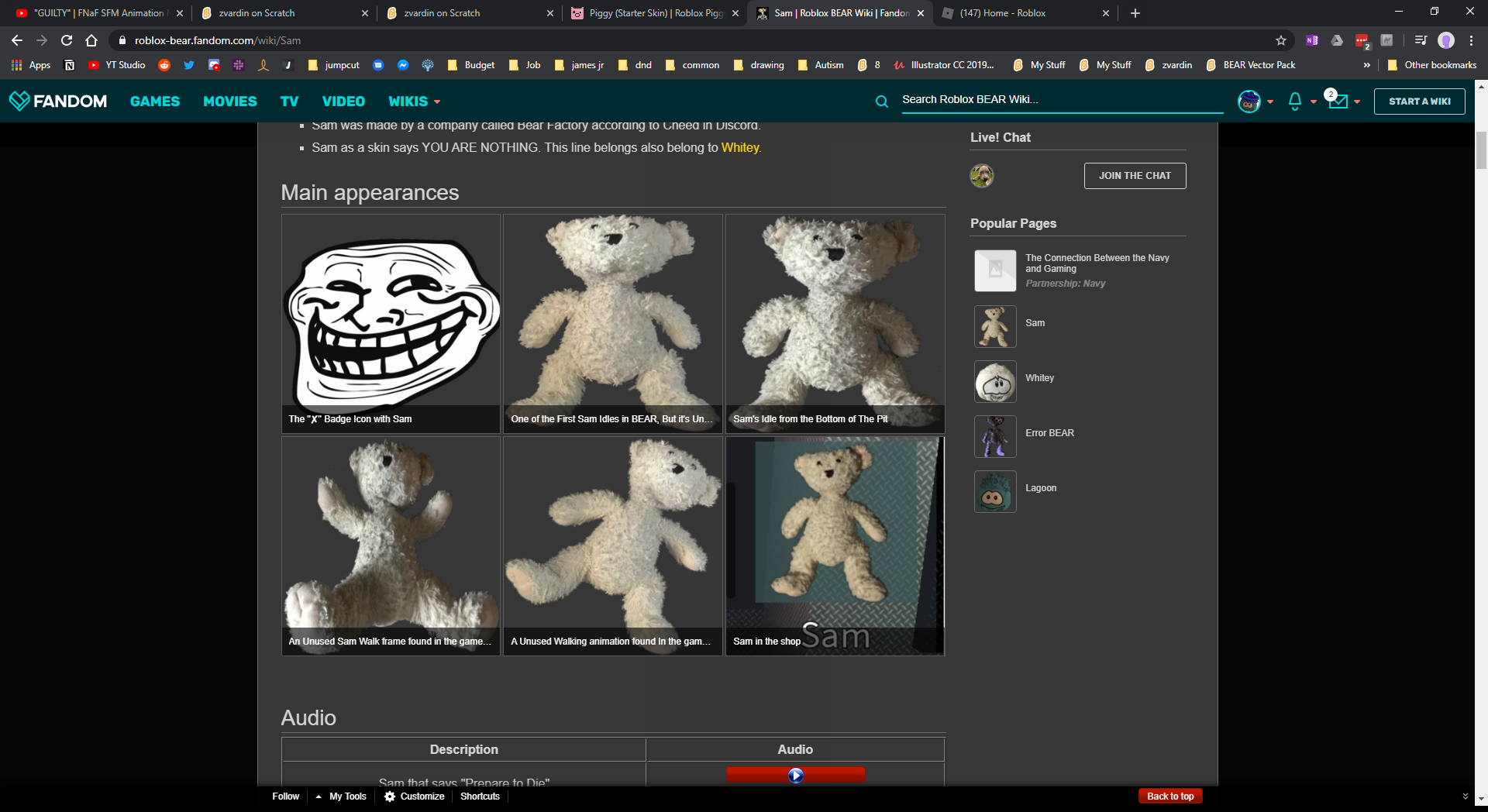This screenshot has width=1488, height=812.
Task: Click the browser address bar
Action: click(x=697, y=40)
